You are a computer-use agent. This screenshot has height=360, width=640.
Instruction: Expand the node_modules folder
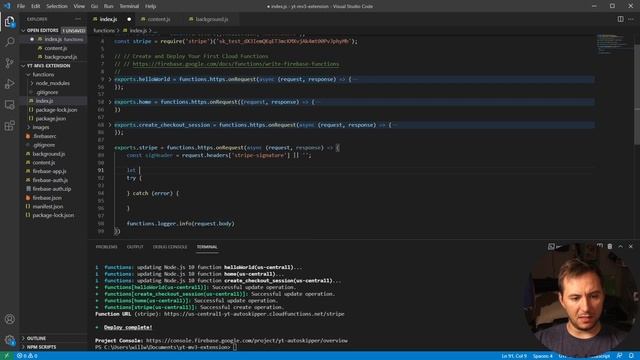click(x=53, y=83)
